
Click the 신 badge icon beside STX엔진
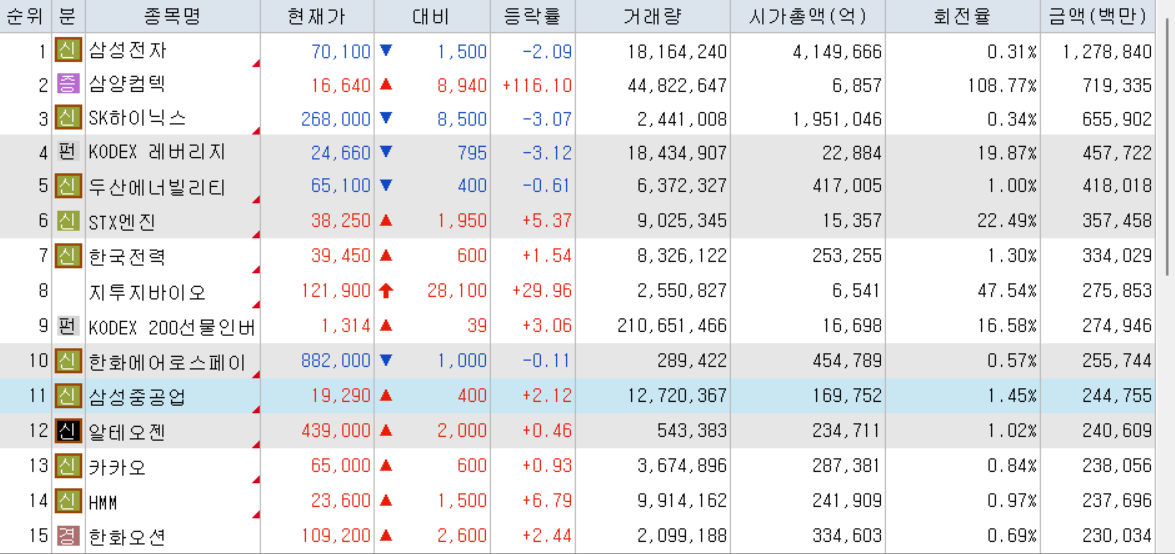coord(68,221)
